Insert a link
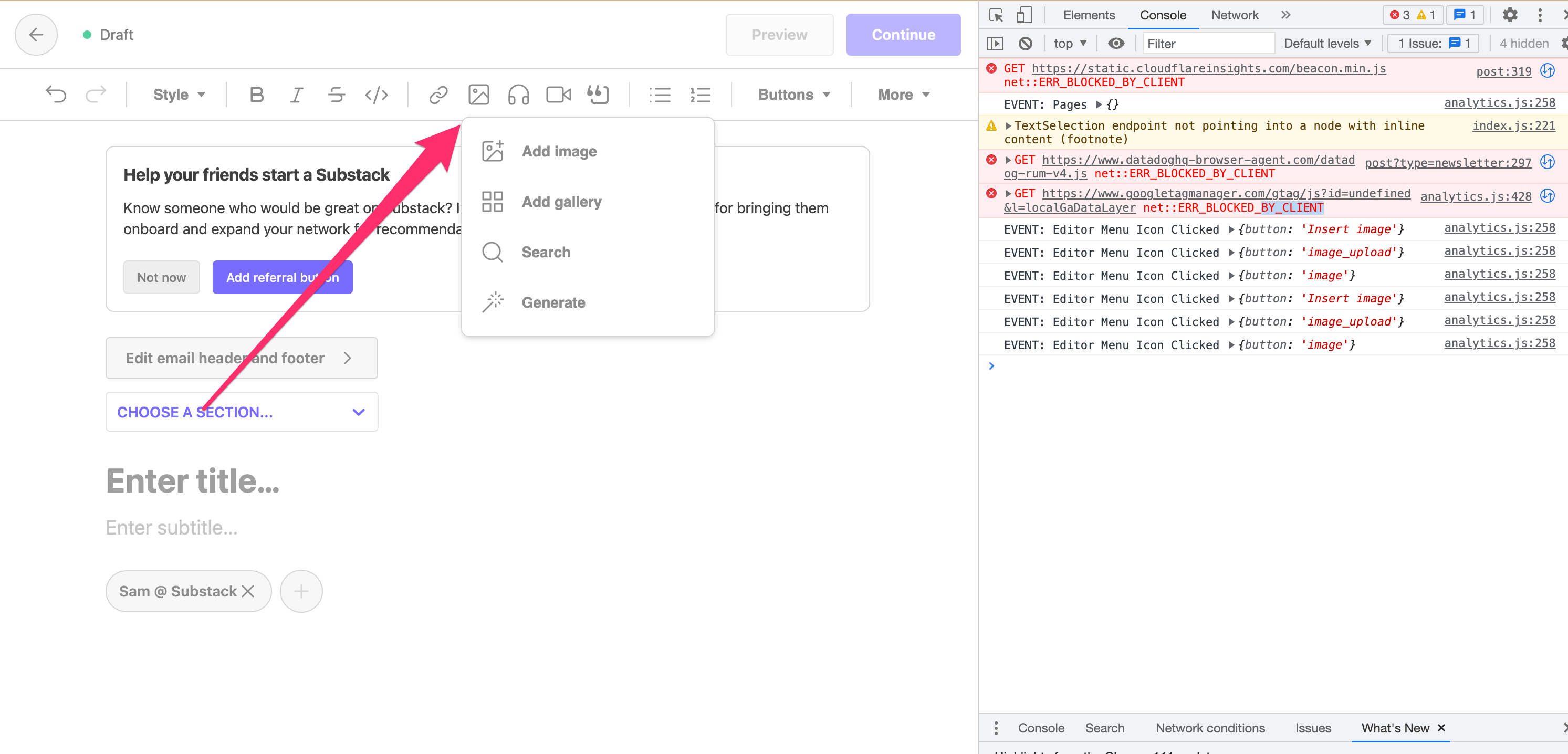The width and height of the screenshot is (1568, 754). (438, 95)
